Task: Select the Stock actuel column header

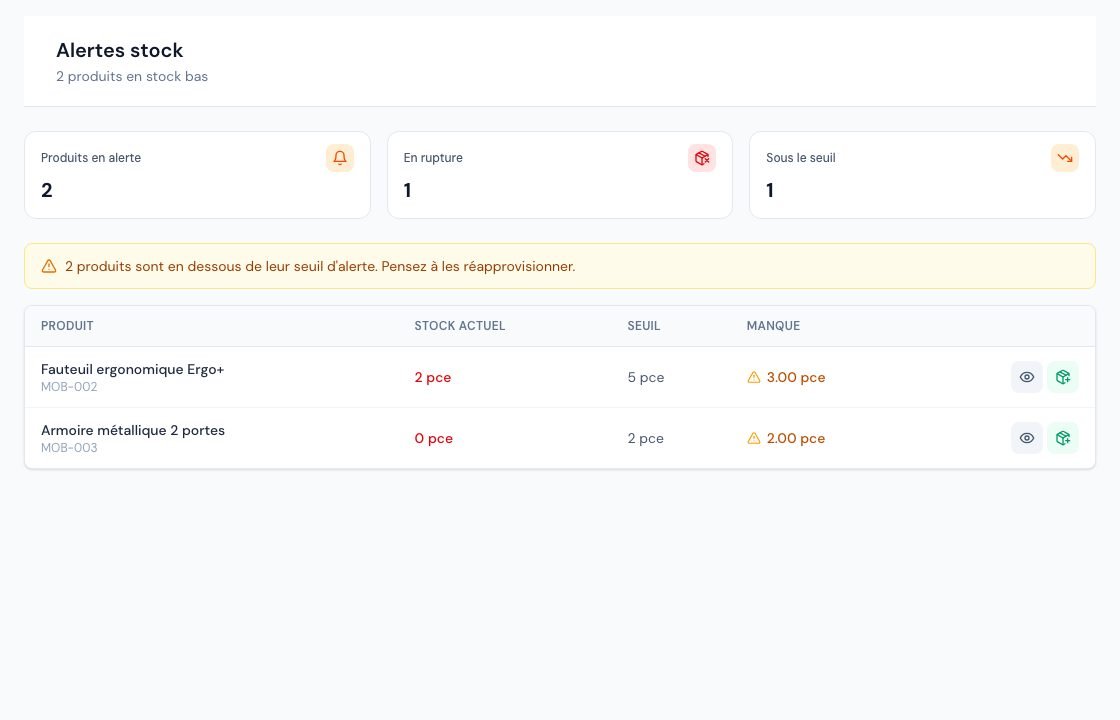Action: [x=459, y=326]
